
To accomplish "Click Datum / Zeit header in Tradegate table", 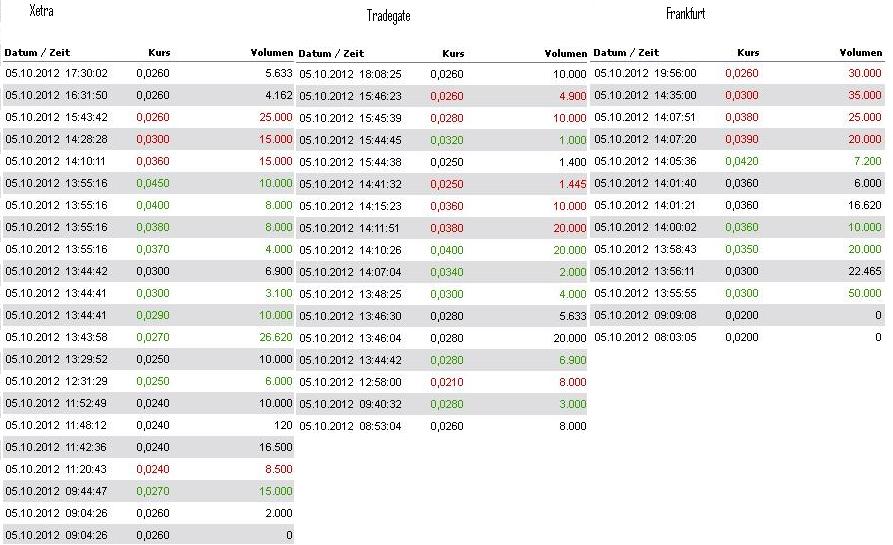I will (x=332, y=53).
